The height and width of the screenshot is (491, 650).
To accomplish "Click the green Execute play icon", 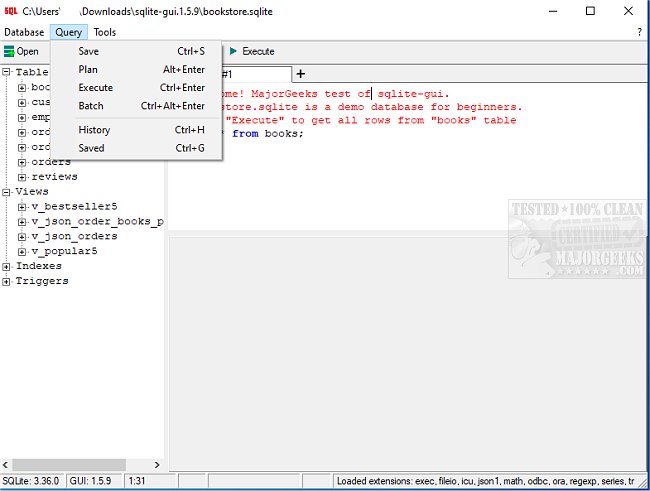I will (x=233, y=51).
